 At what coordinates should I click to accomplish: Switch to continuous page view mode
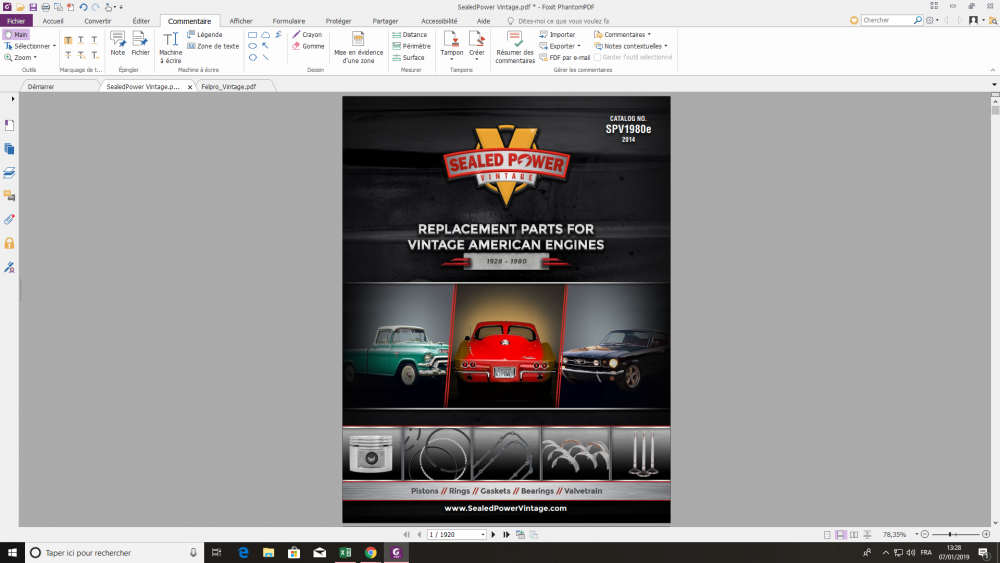coord(841,535)
